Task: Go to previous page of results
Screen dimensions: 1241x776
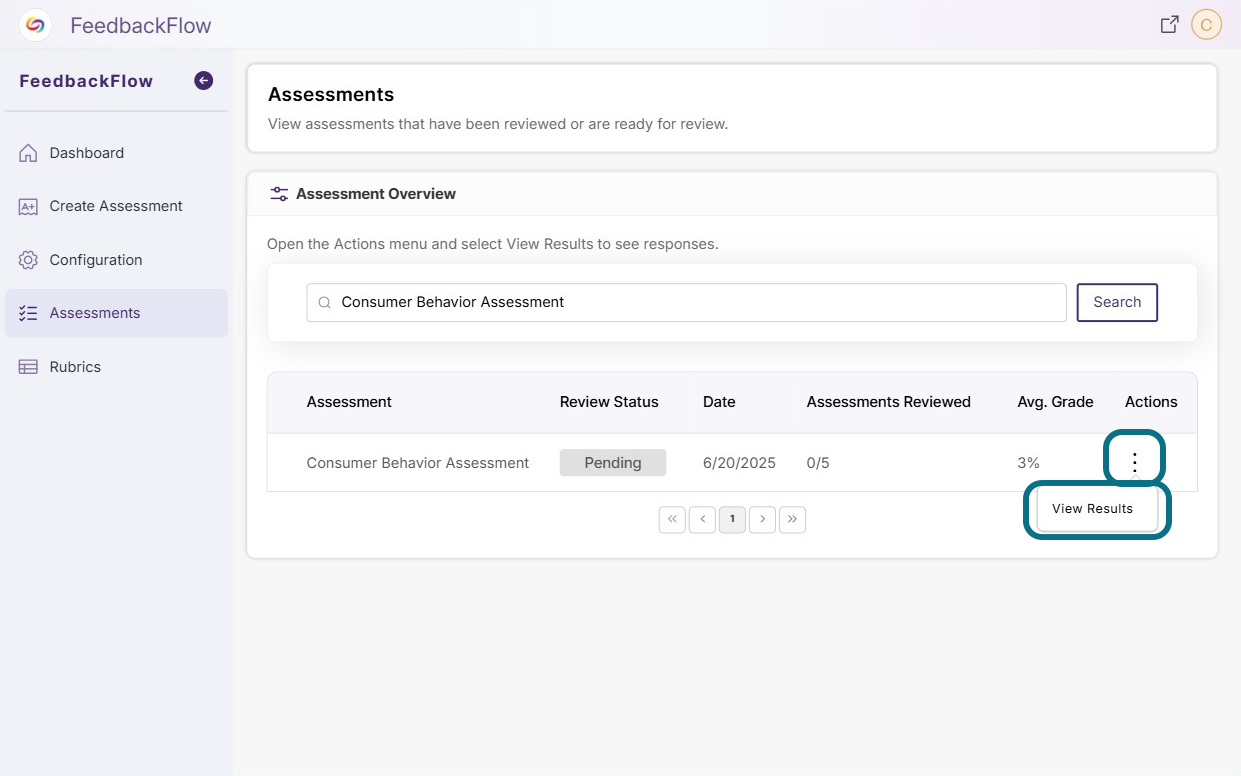Action: pos(702,519)
